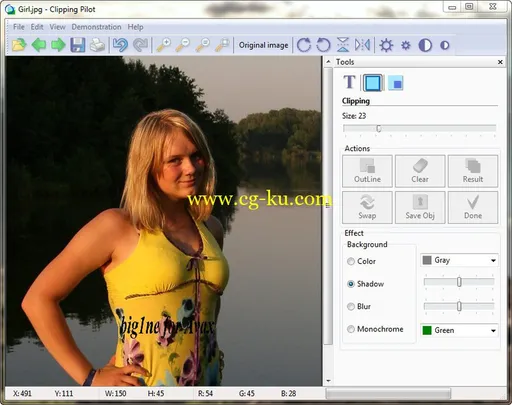Click the W:150 status bar value

(116, 394)
